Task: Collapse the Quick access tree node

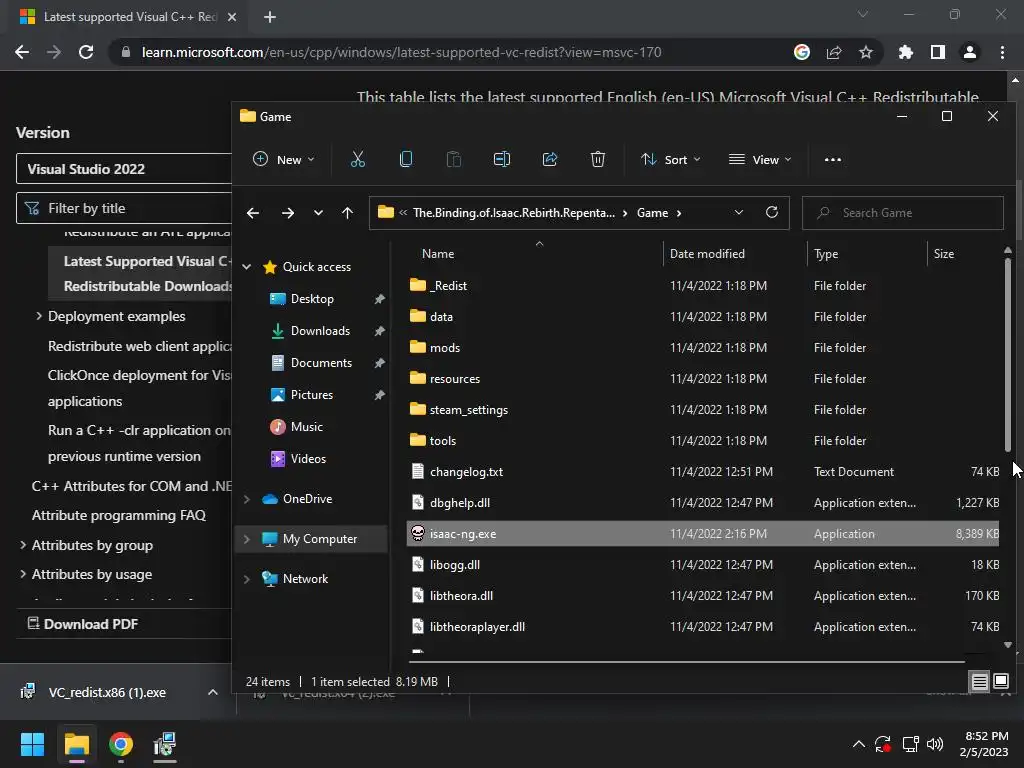Action: (x=247, y=266)
